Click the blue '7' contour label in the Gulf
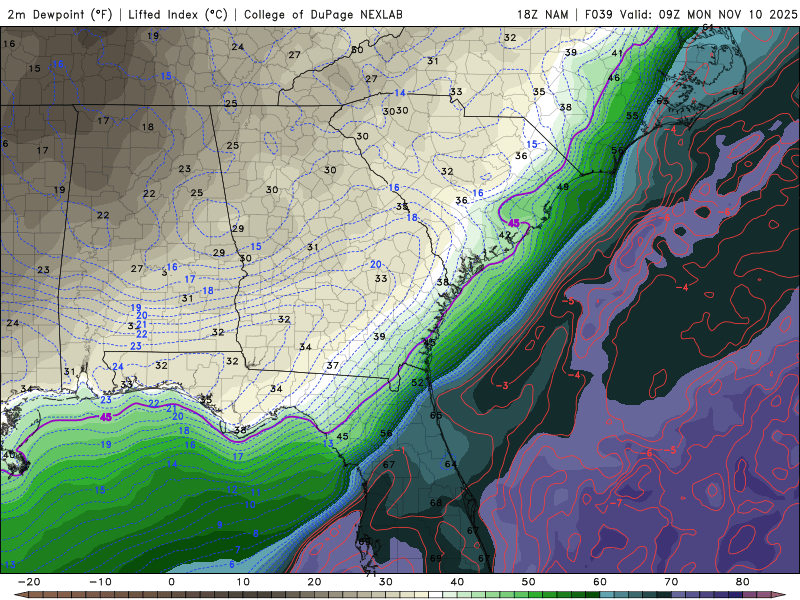This screenshot has height=600, width=800. 238,549
